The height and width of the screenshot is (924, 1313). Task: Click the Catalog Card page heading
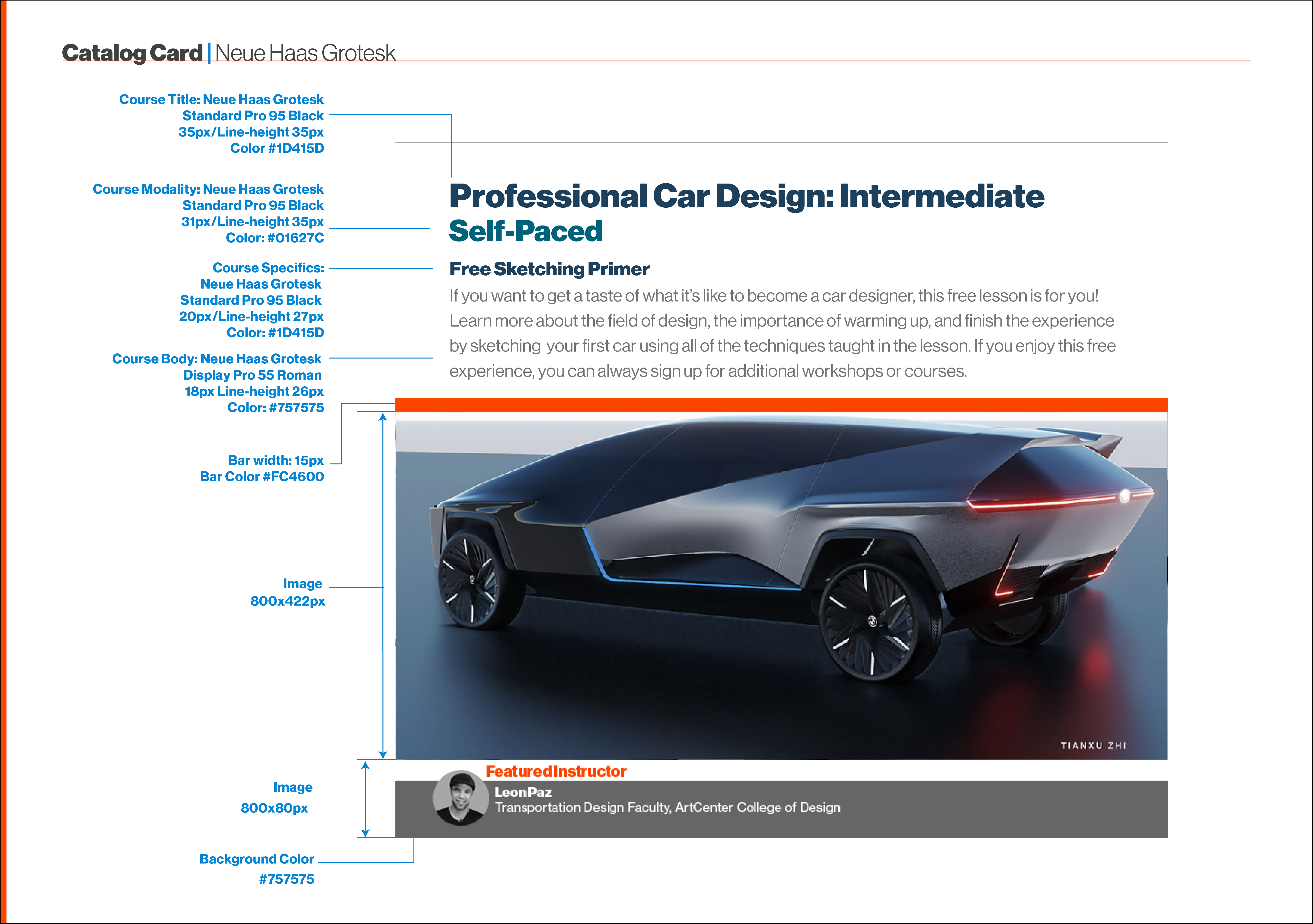point(132,53)
